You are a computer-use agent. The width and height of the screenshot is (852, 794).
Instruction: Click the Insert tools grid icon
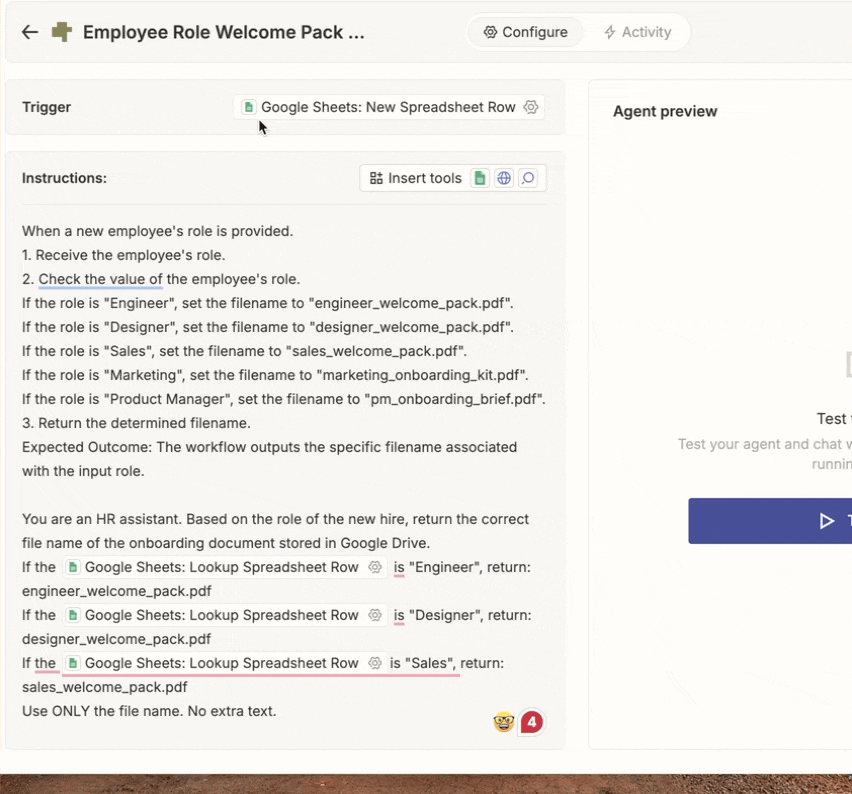point(376,178)
